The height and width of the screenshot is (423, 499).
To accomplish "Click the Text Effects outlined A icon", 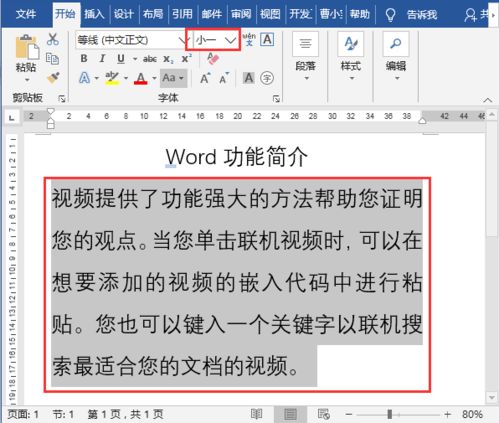I will [84, 78].
